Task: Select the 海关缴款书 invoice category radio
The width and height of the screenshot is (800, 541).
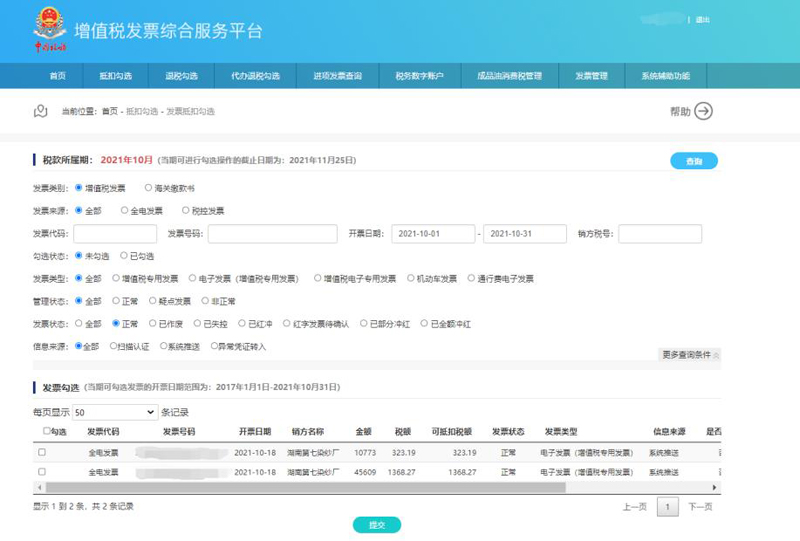Action: tap(149, 187)
